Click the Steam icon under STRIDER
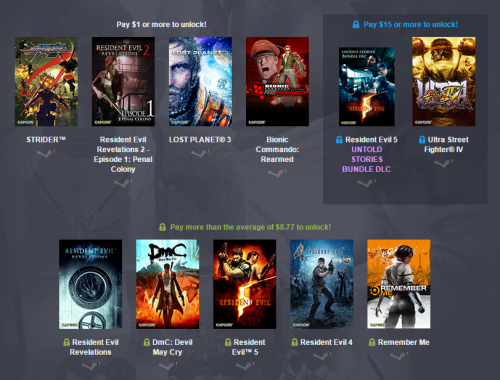 [x=46, y=153]
